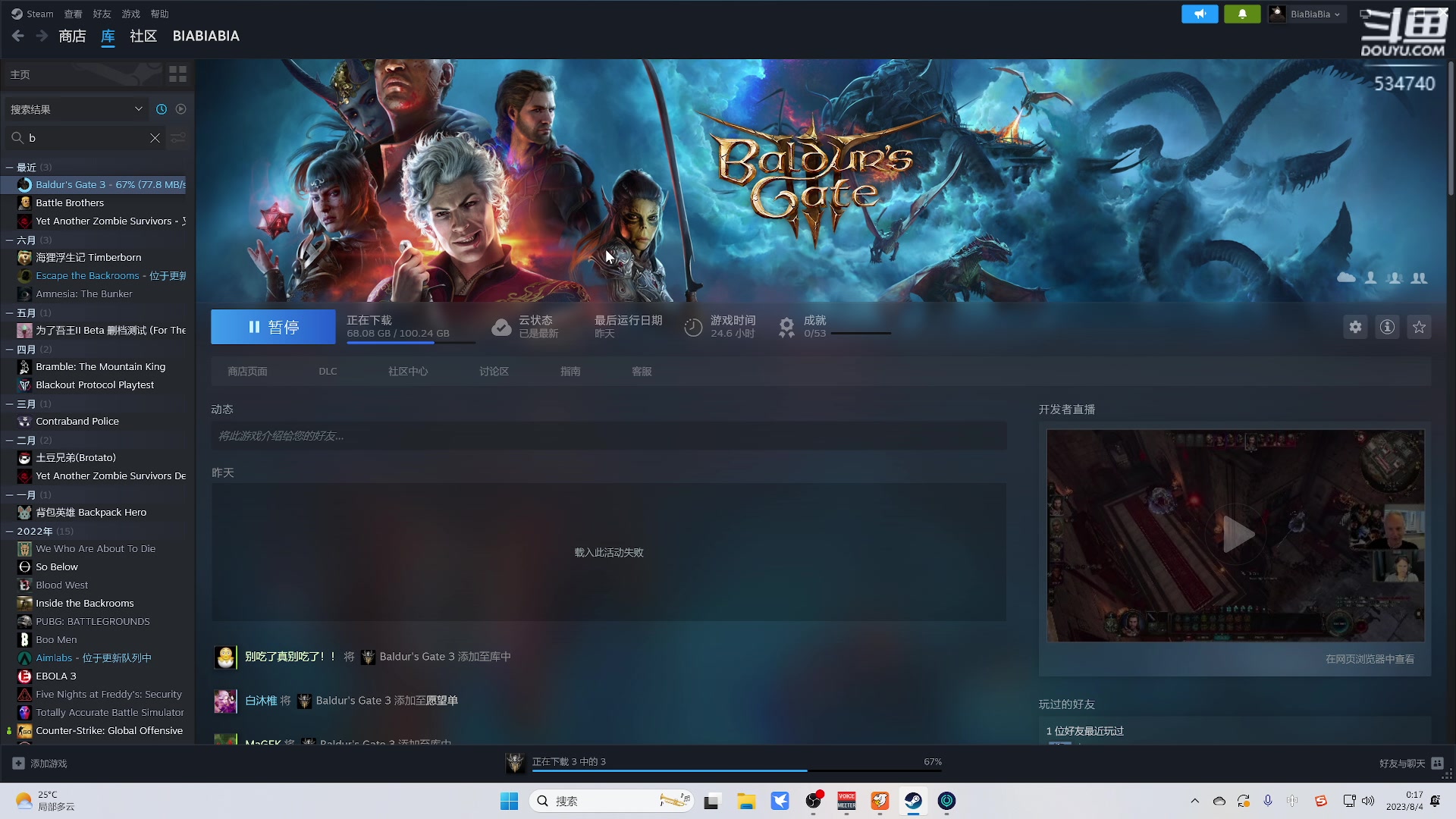Screen dimensions: 1456x819
Task: Click the achievements gear-star icon
Action: (787, 327)
